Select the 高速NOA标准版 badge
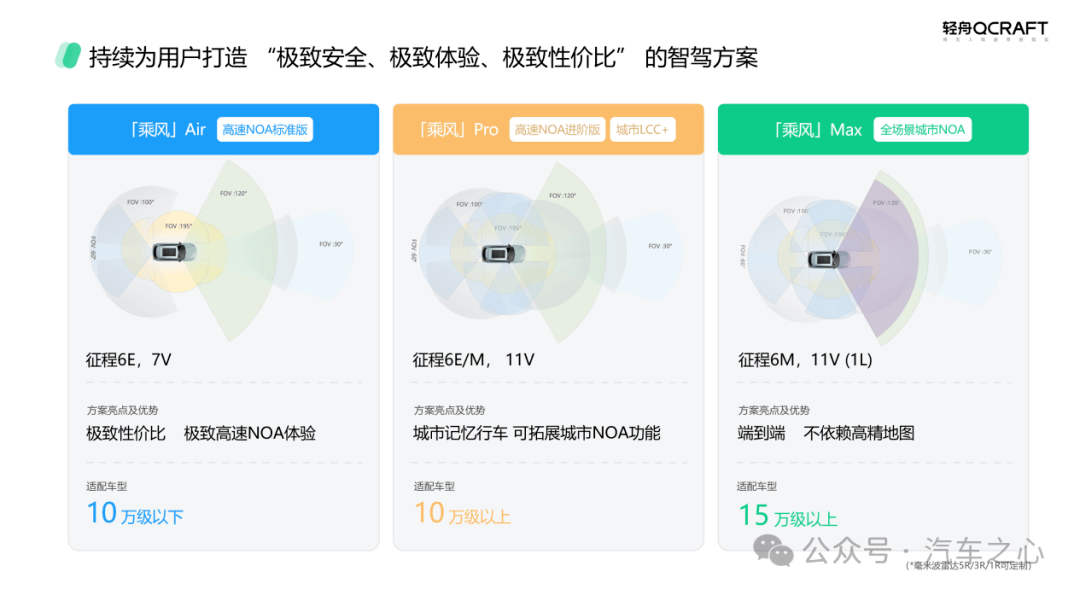1080x595 pixels. tap(265, 129)
